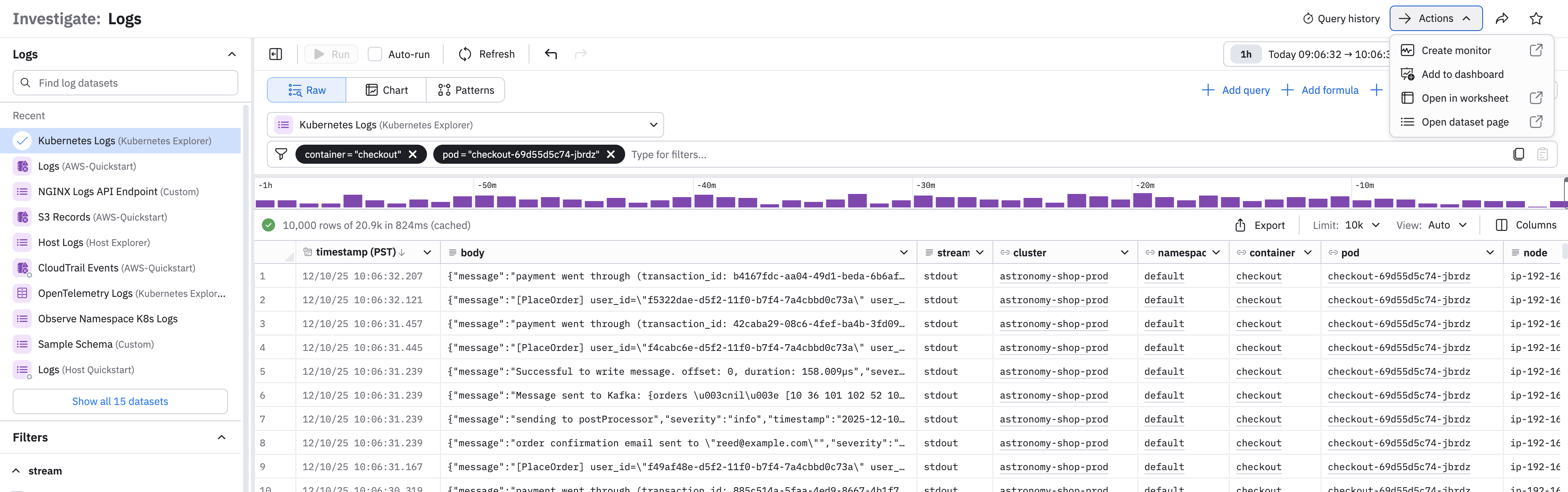The height and width of the screenshot is (492, 1568).
Task: Copy filters using the copy icon
Action: click(x=1518, y=154)
